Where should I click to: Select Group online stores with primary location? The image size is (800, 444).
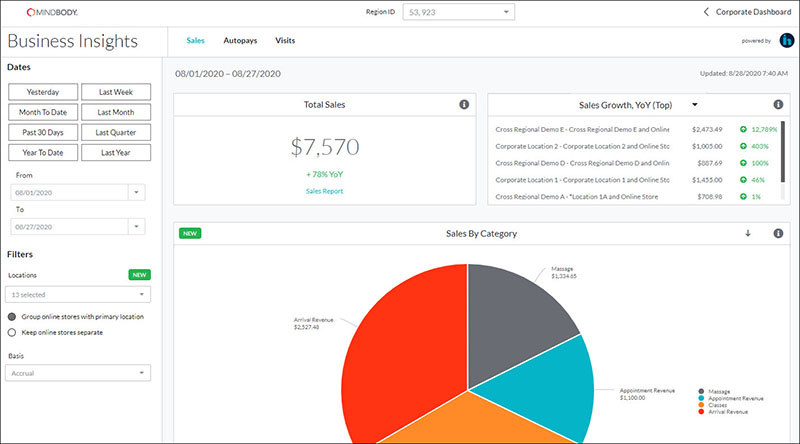(12, 317)
